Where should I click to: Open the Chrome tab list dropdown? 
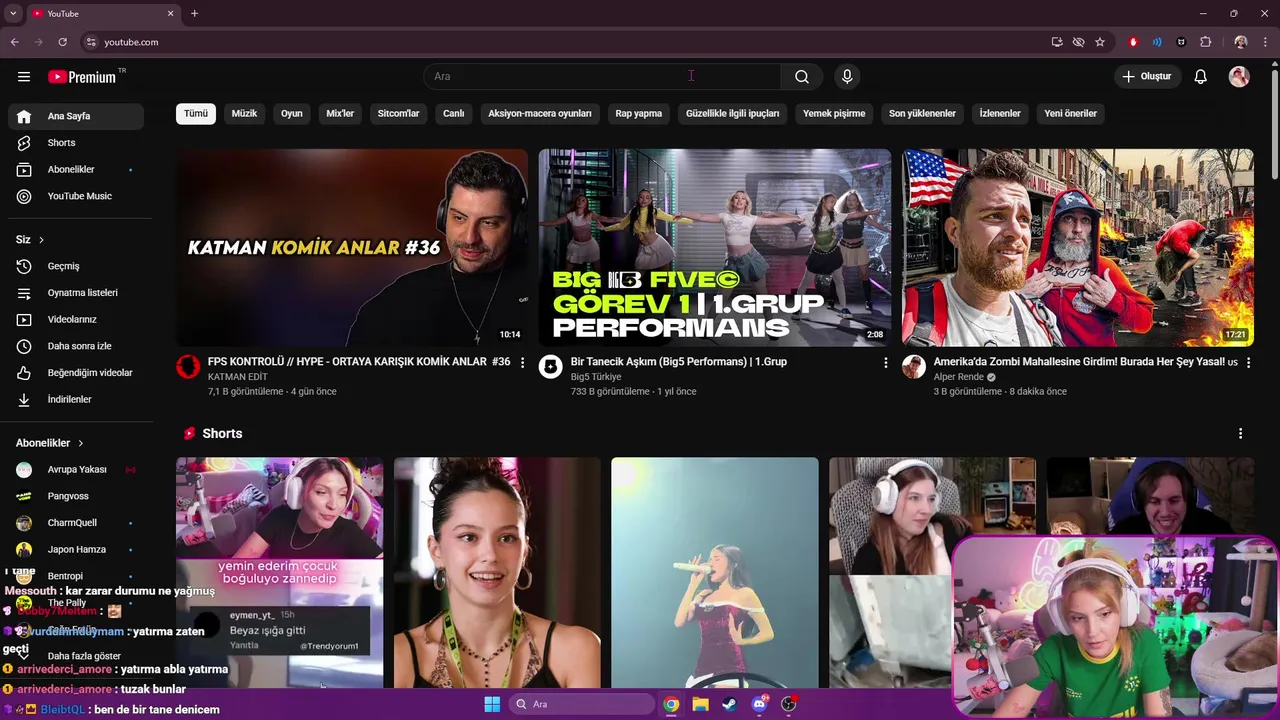click(13, 13)
